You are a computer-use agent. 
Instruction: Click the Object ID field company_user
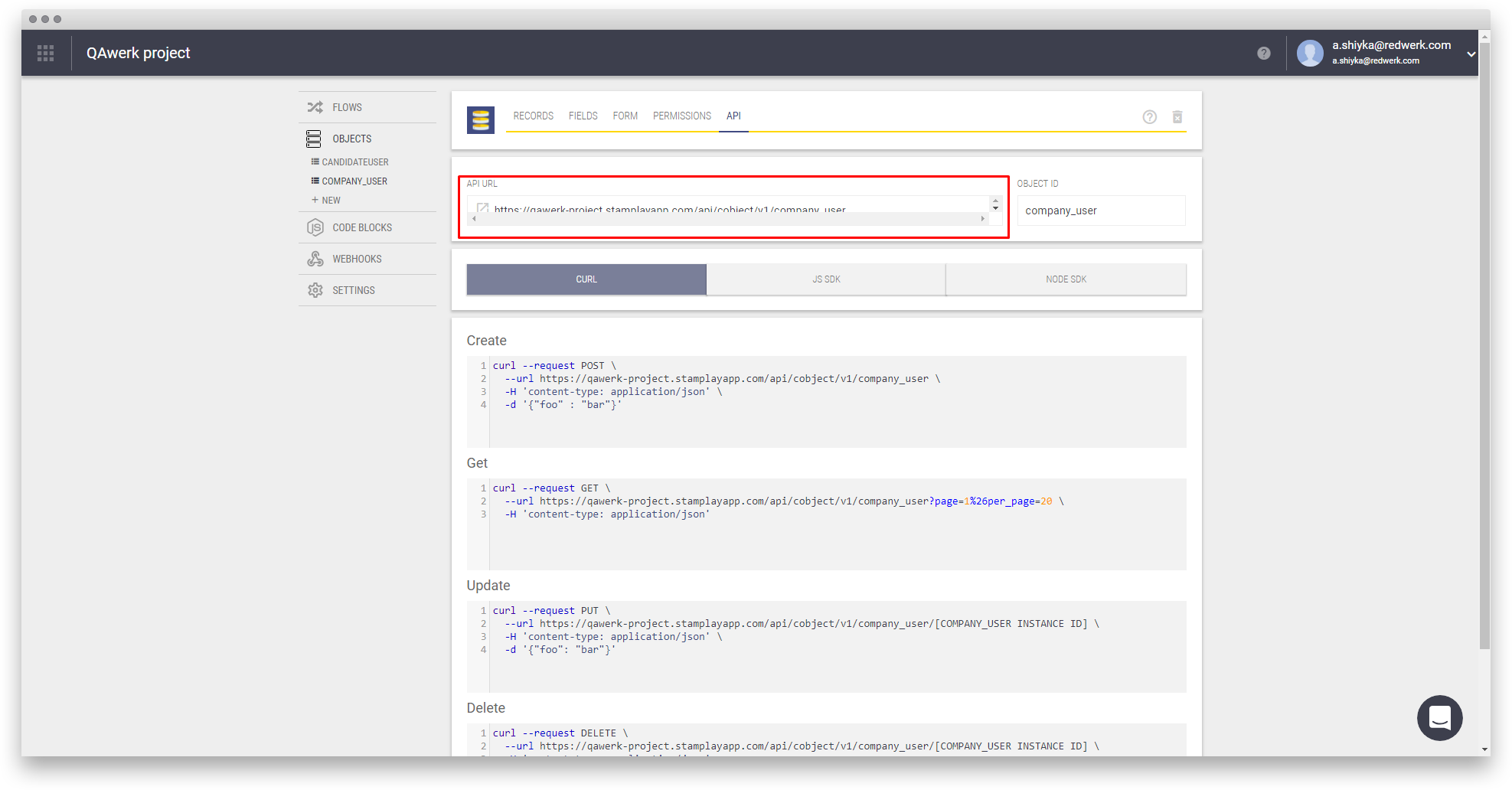click(1101, 211)
